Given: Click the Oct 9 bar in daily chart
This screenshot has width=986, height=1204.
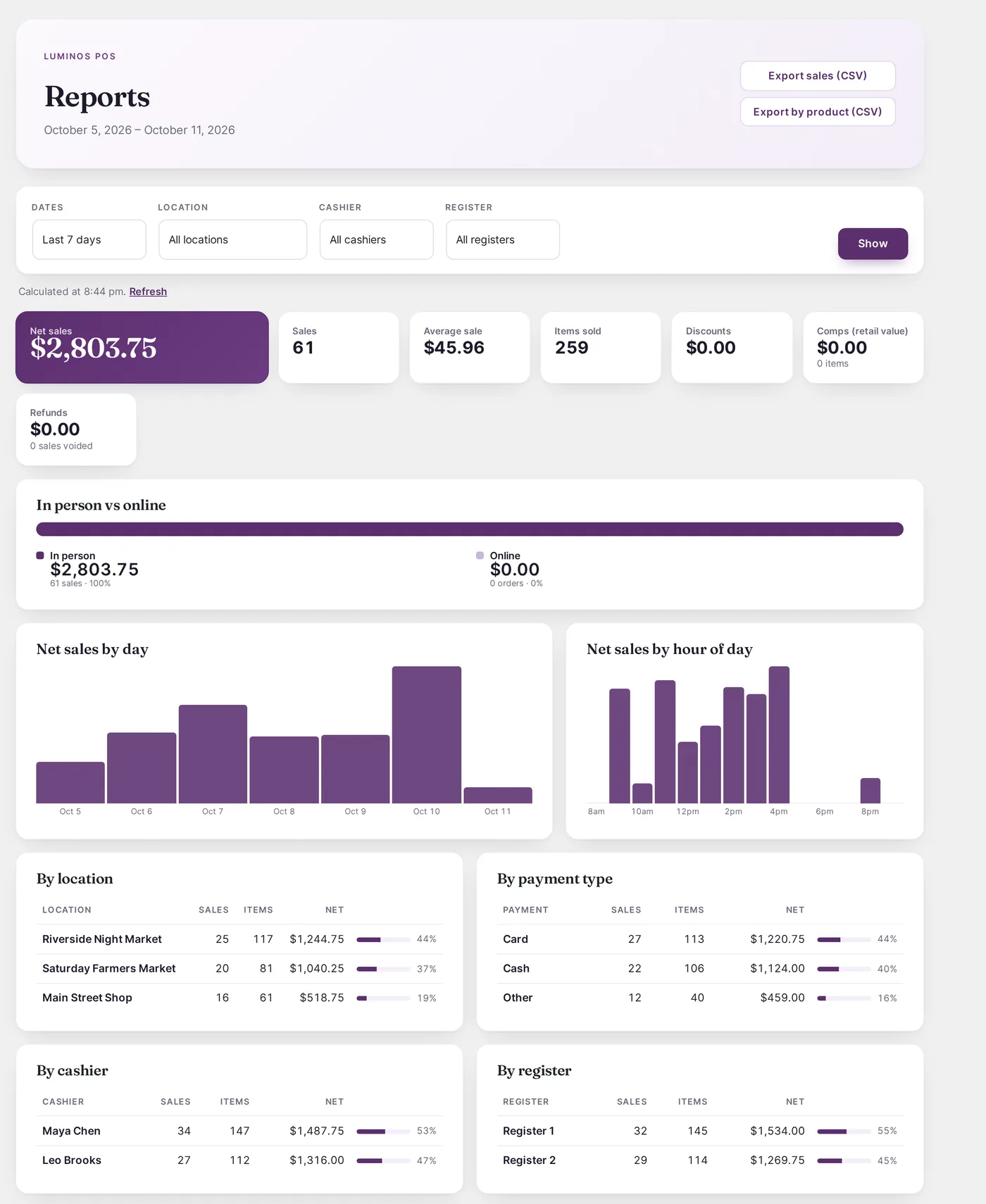Looking at the screenshot, I should [x=355, y=769].
